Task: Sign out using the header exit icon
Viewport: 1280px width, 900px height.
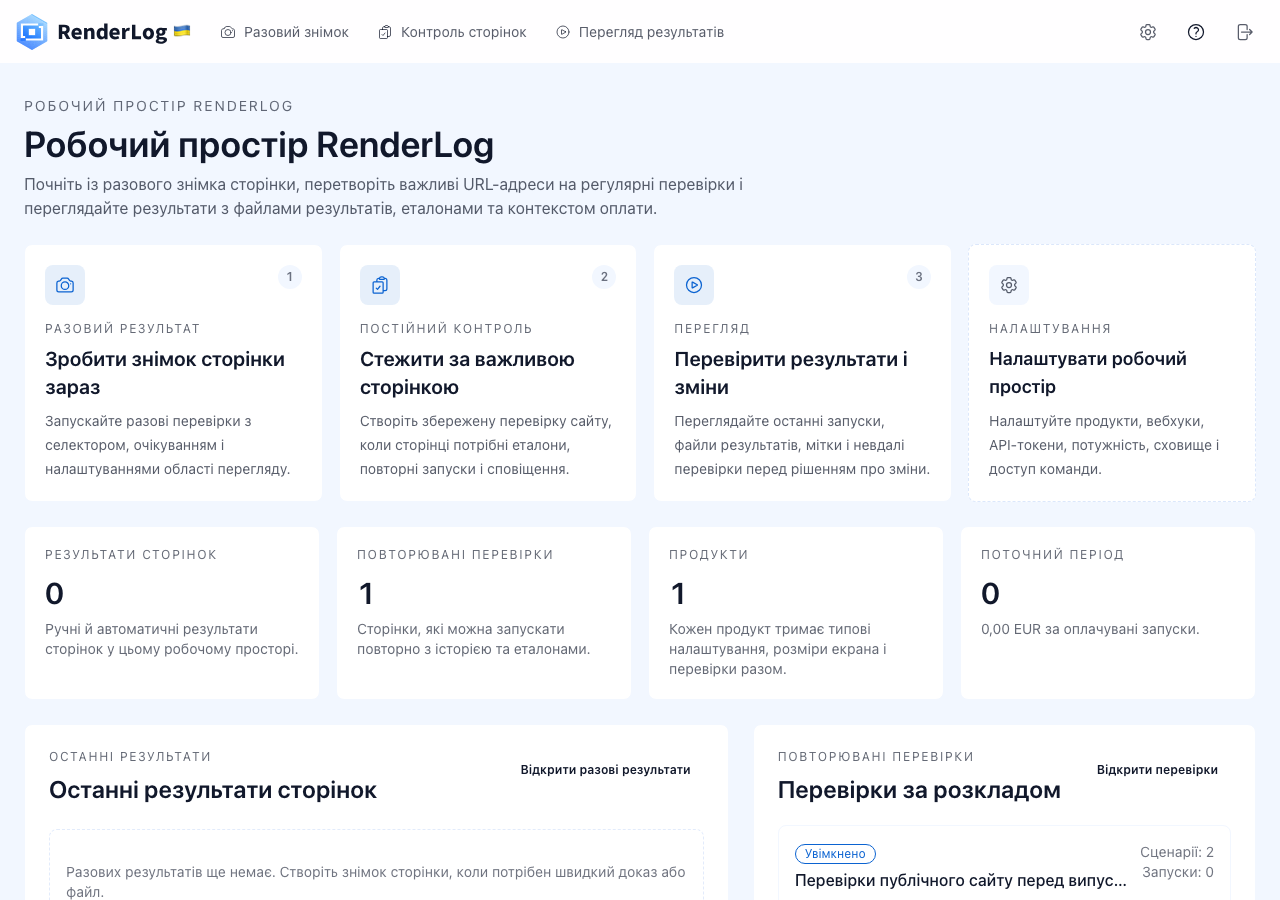Action: click(1245, 32)
